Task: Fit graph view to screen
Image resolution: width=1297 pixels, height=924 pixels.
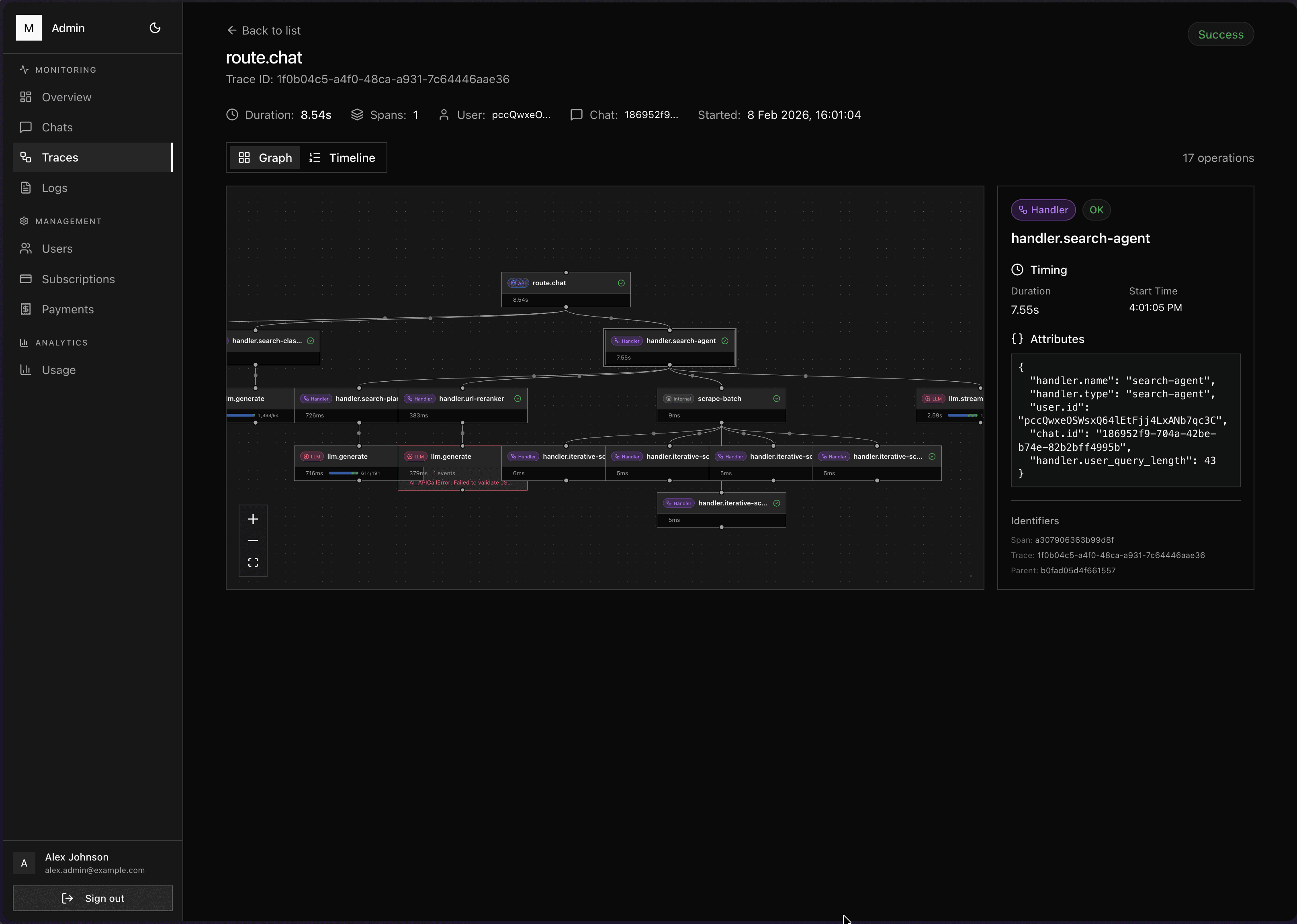Action: coord(253,562)
